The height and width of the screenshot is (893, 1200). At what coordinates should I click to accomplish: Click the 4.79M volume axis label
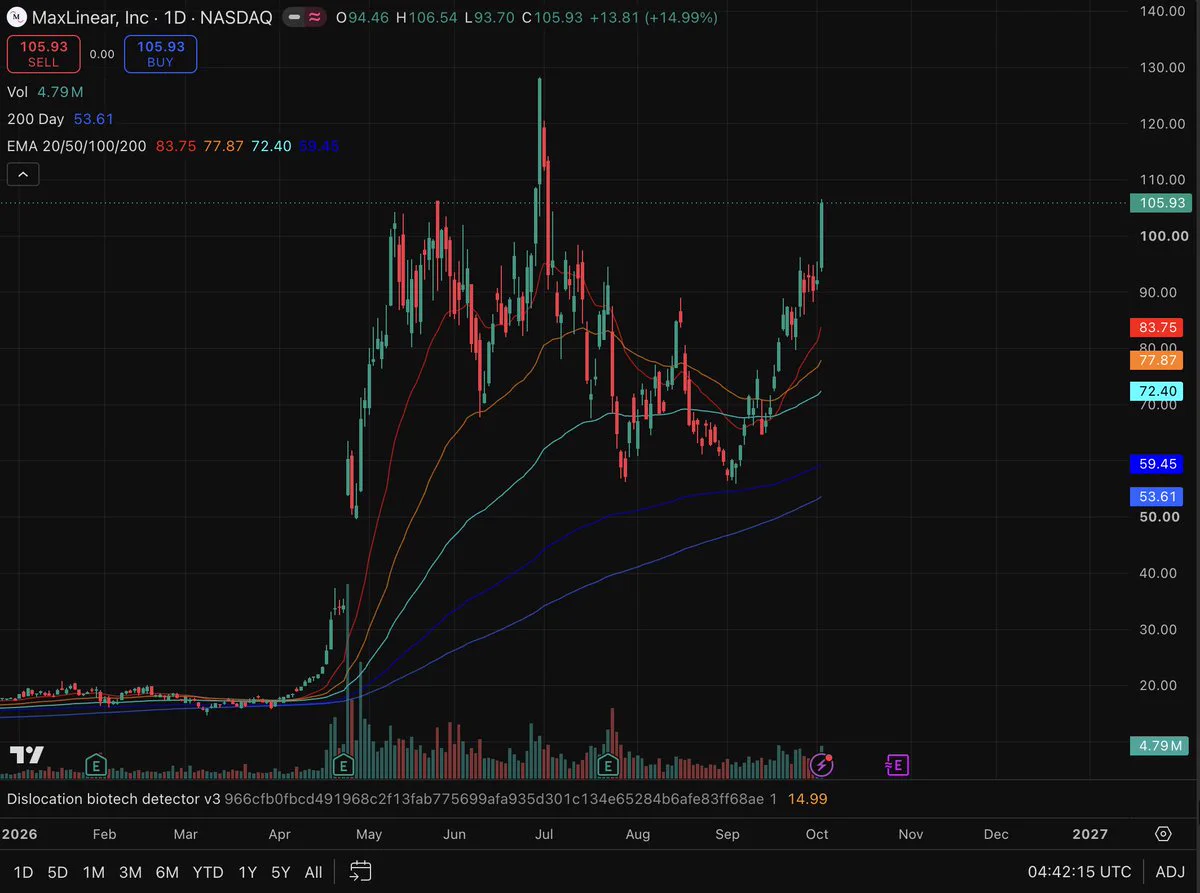tap(1158, 745)
